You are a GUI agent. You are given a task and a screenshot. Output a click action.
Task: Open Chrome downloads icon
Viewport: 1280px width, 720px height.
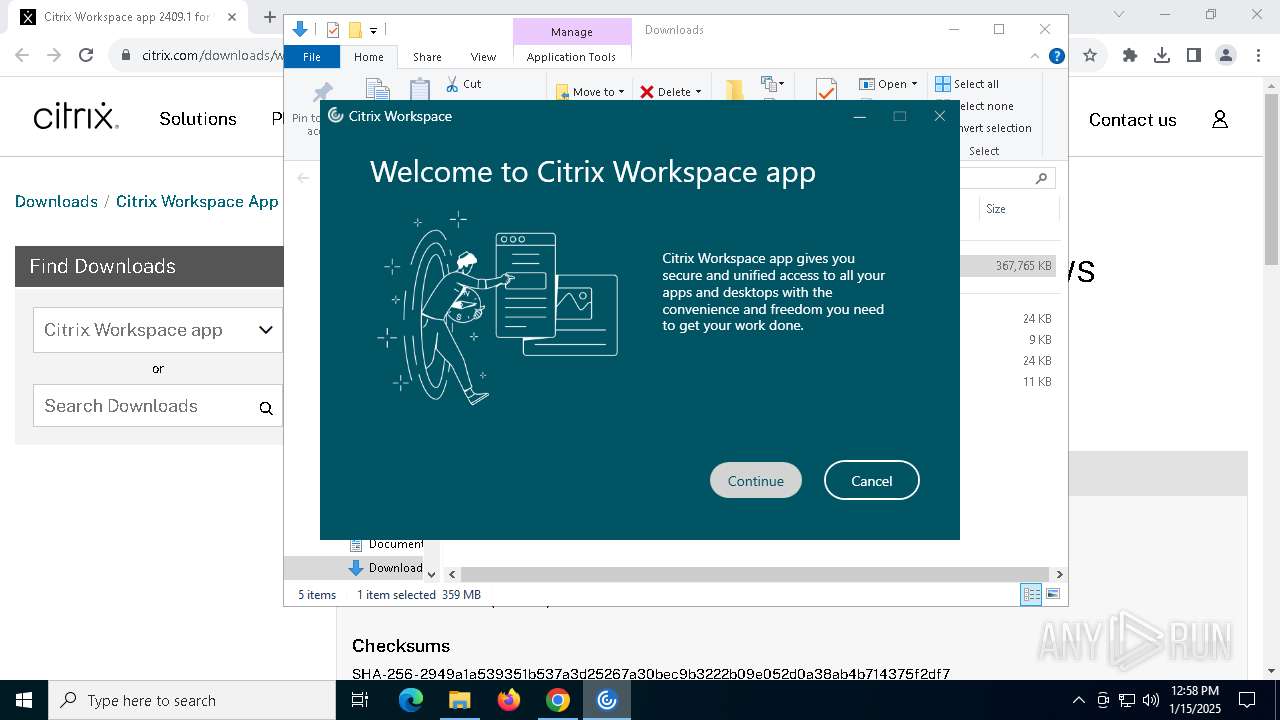tap(1161, 55)
